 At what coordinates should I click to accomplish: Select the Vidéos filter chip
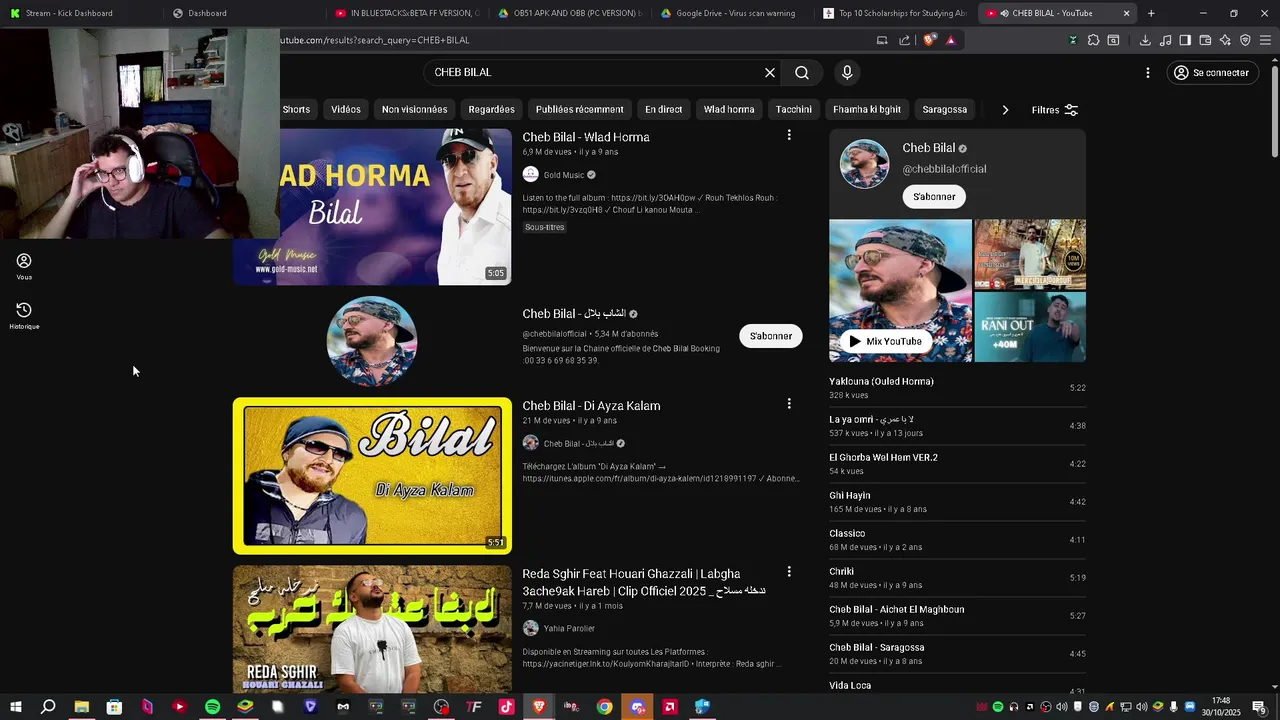pos(346,110)
